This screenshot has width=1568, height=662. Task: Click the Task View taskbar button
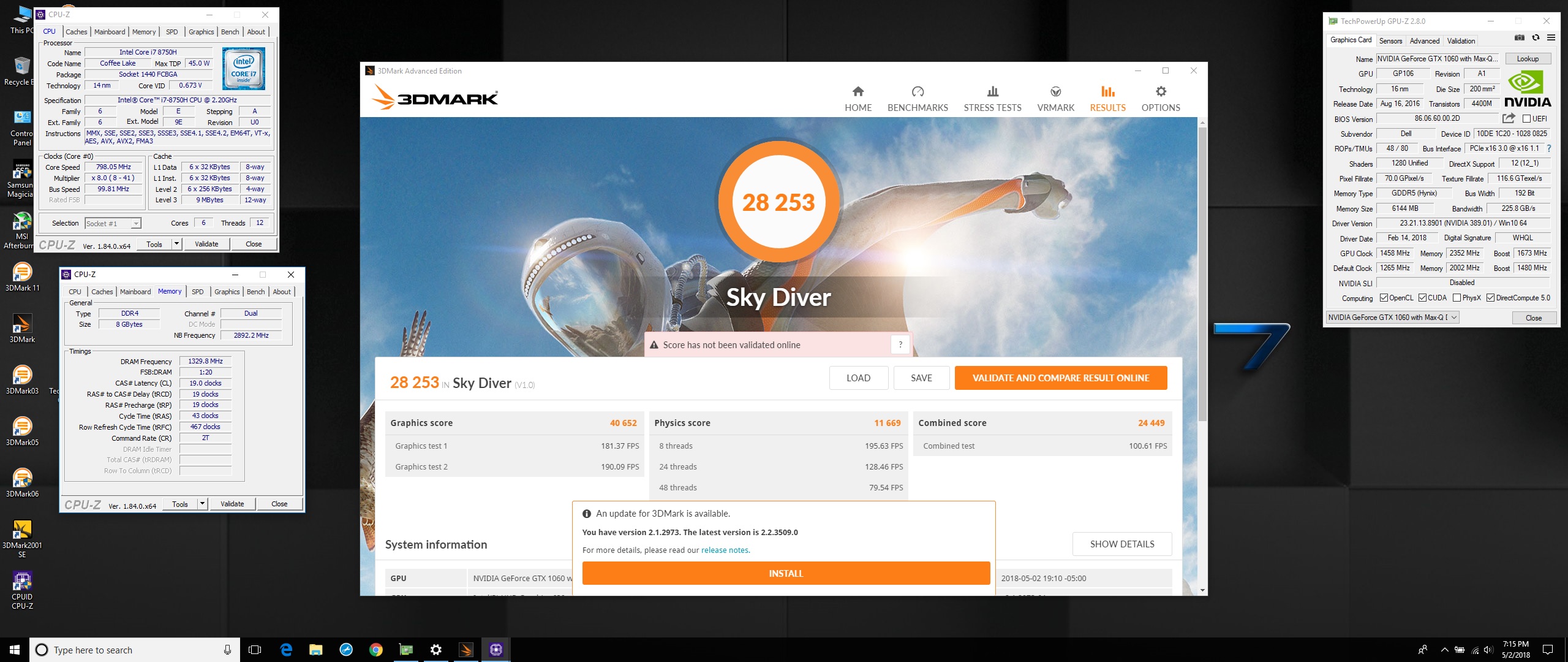pyautogui.click(x=255, y=650)
